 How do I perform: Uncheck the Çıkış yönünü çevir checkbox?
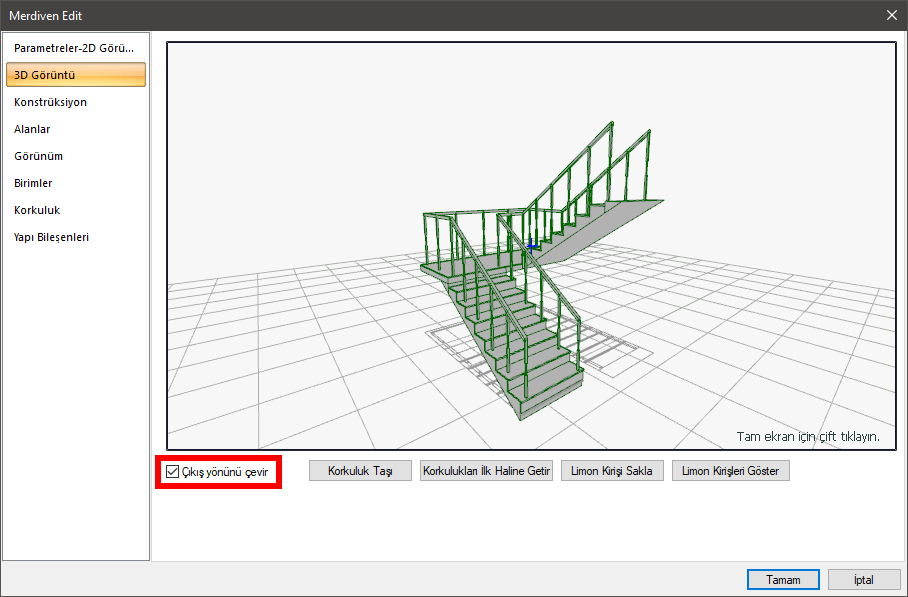click(x=174, y=472)
